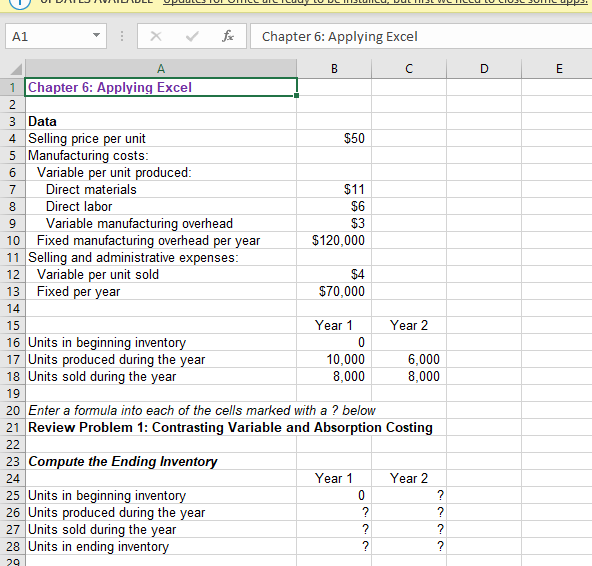The image size is (592, 566).
Task: Click the $4 variable selling value
Action: tap(334, 274)
